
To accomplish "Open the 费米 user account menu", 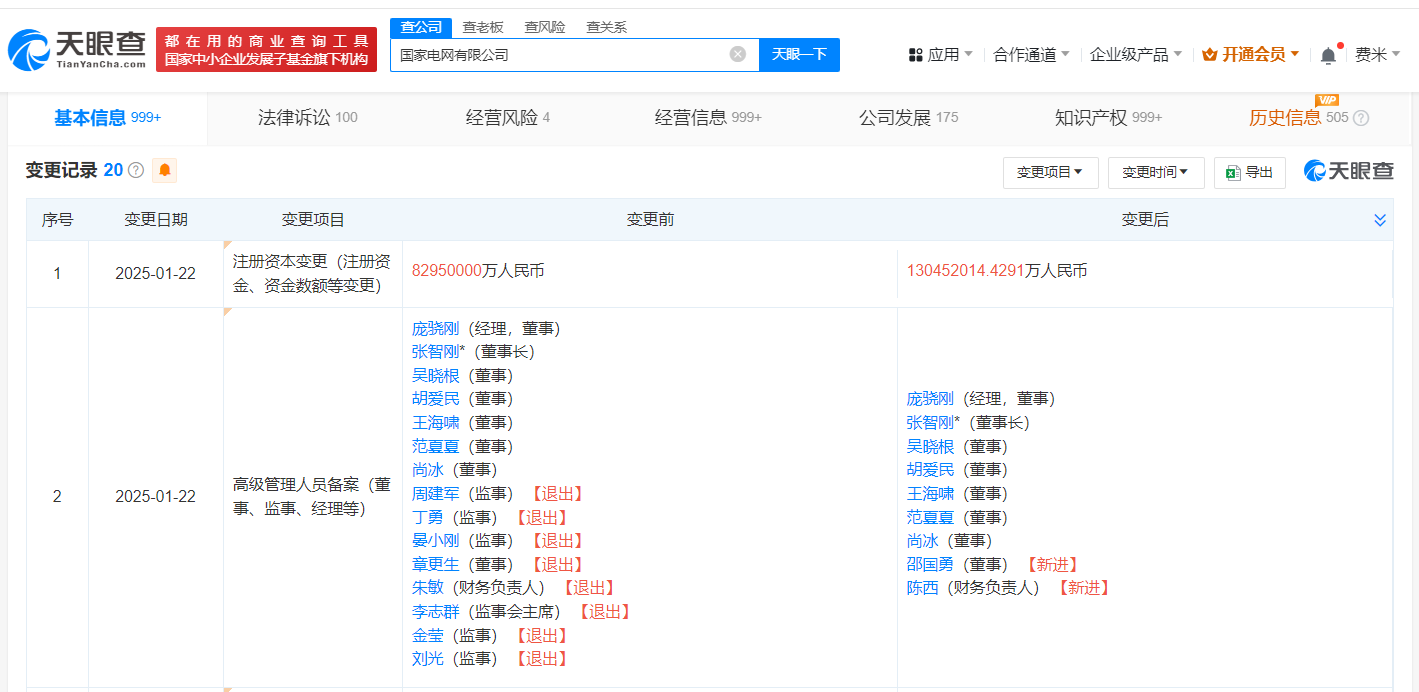I will (x=1377, y=55).
